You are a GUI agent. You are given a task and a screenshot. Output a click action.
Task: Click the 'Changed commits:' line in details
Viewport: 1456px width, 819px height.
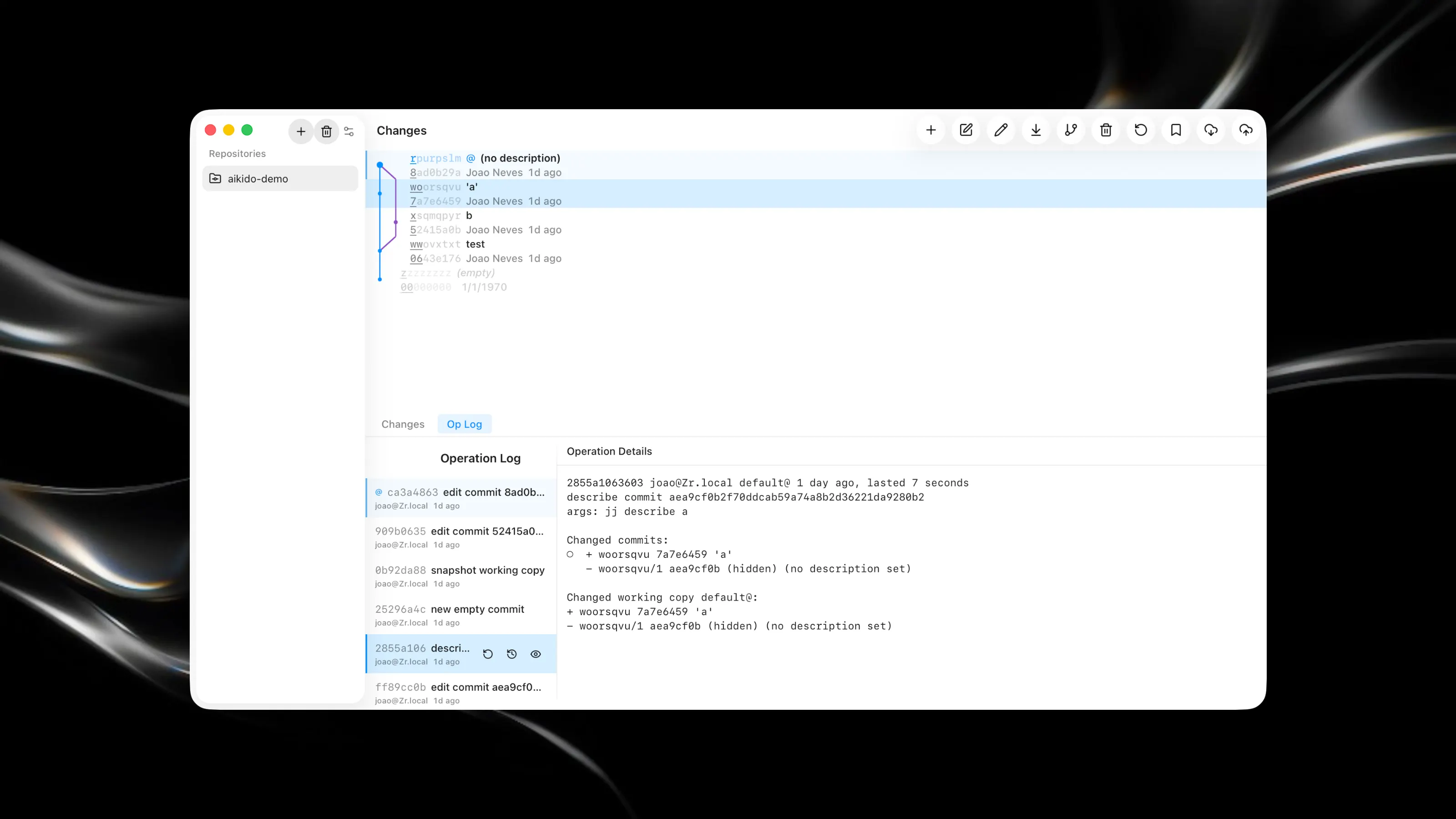[617, 540]
